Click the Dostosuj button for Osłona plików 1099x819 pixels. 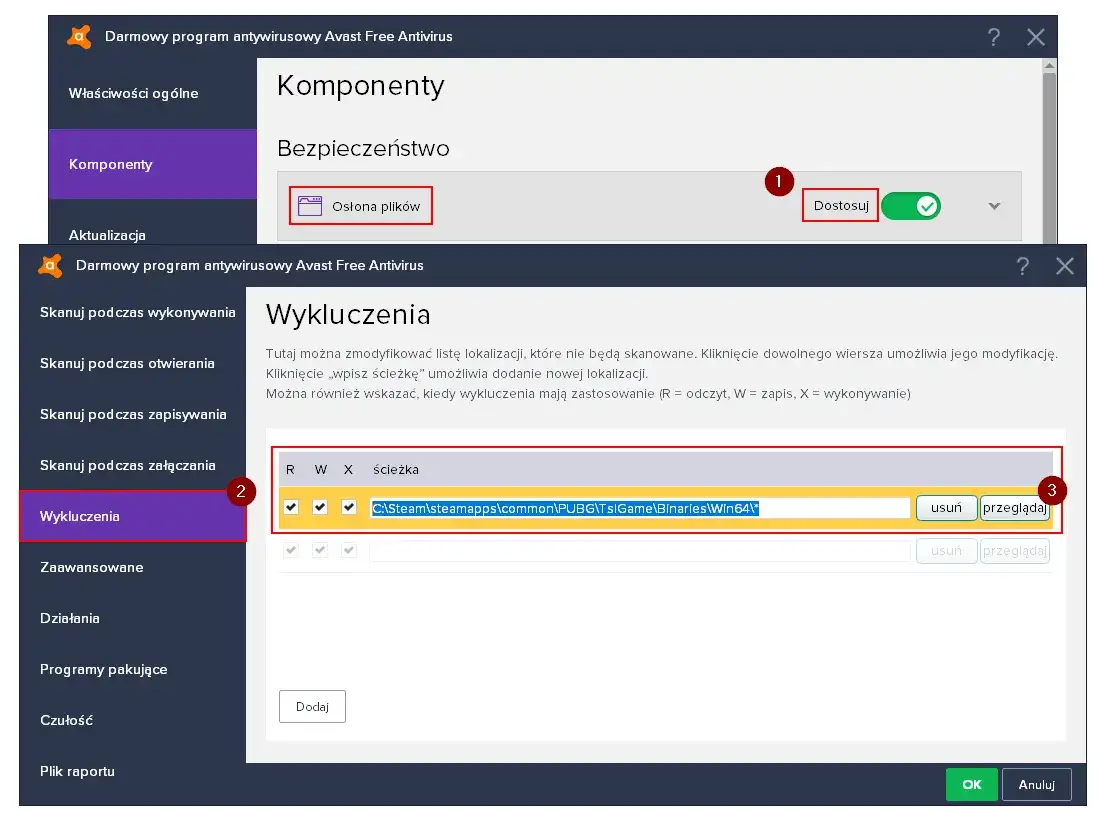point(840,204)
